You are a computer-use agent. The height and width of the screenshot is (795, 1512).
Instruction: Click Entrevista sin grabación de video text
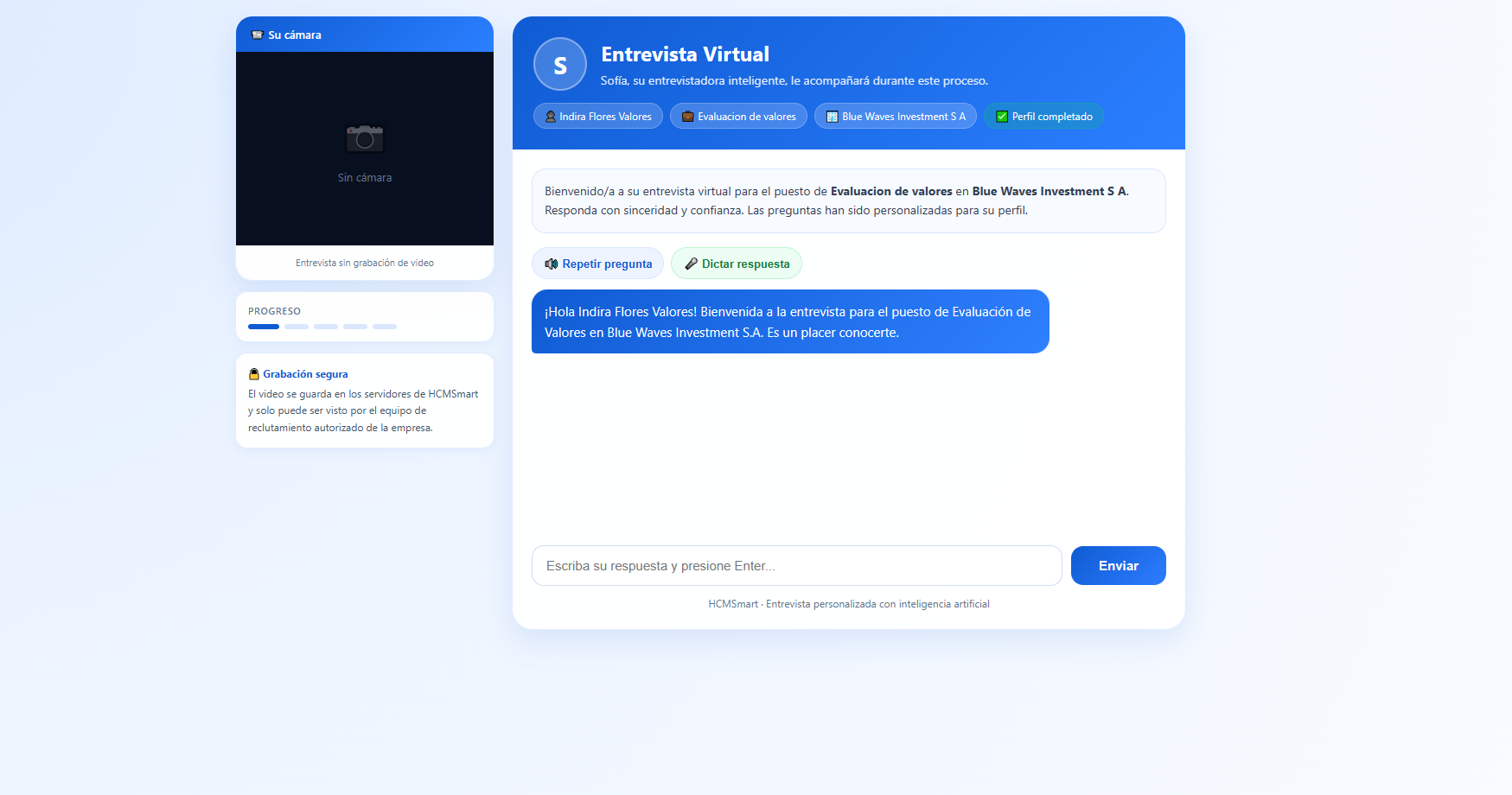click(365, 263)
